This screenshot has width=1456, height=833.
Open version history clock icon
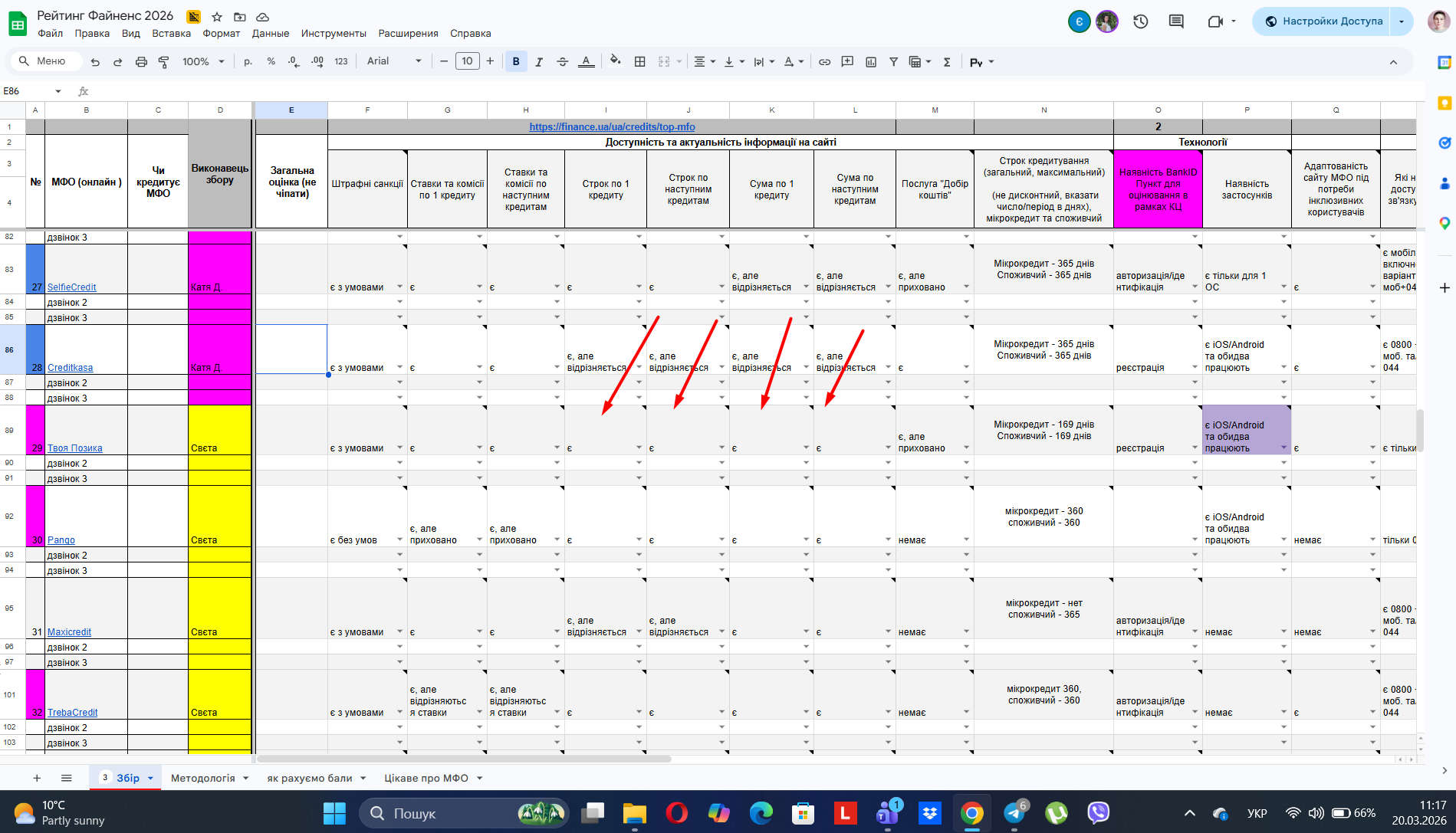tap(1141, 21)
